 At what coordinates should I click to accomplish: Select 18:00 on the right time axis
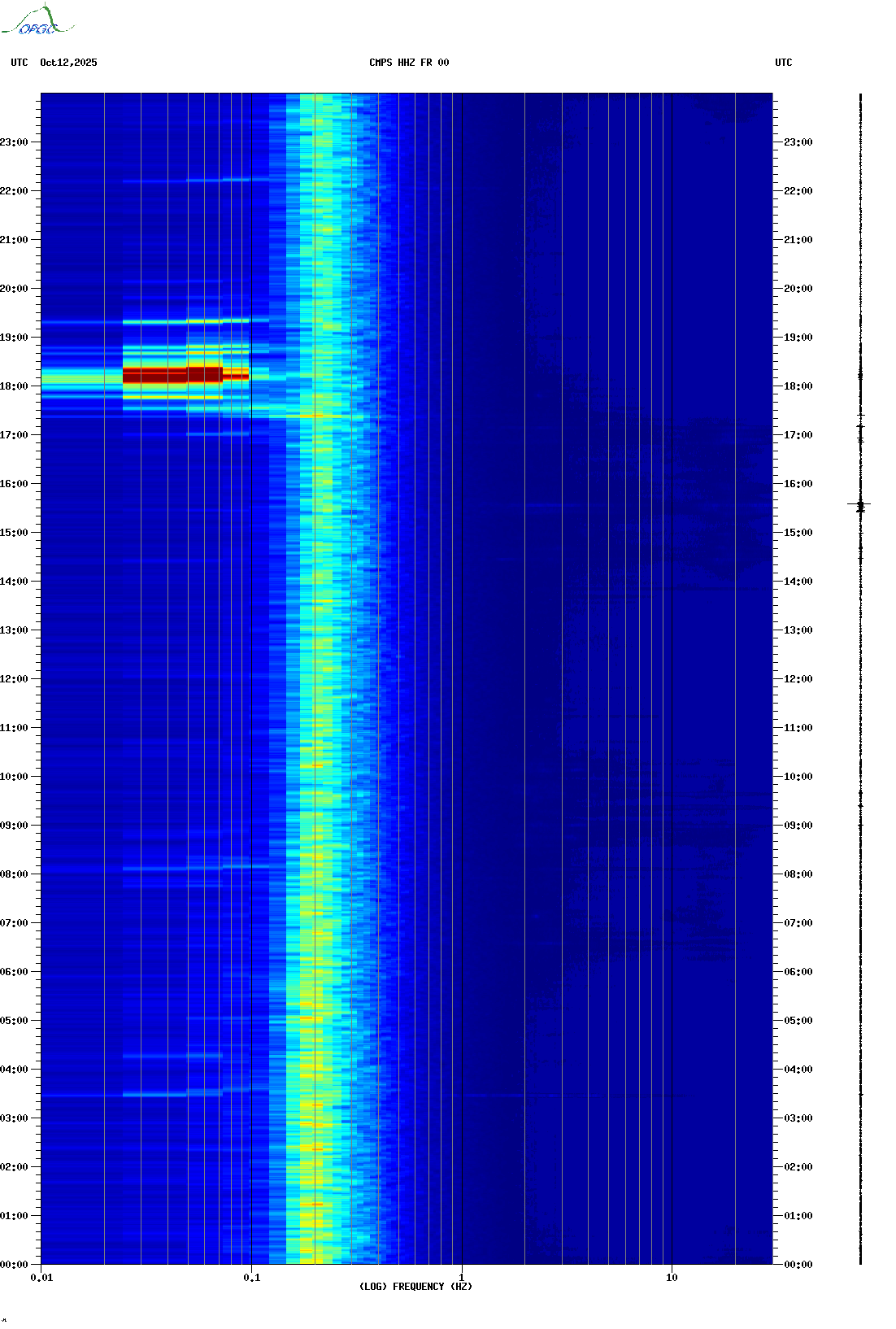click(798, 386)
